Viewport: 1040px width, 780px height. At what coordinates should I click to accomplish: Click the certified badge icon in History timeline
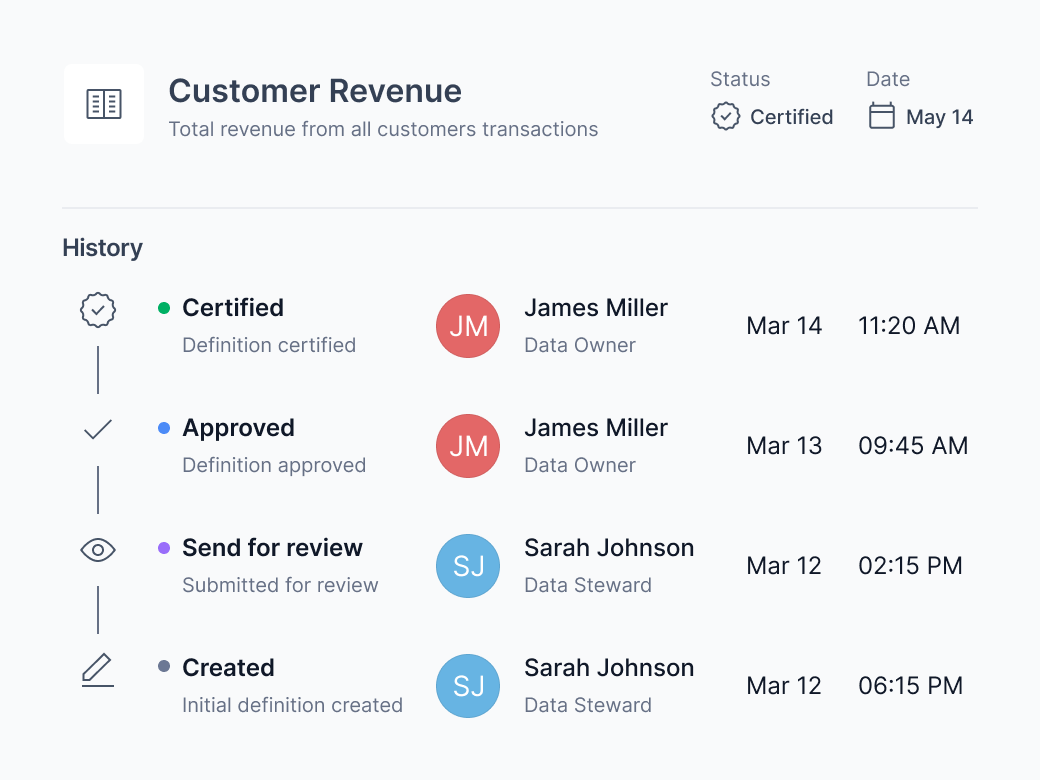coord(98,310)
